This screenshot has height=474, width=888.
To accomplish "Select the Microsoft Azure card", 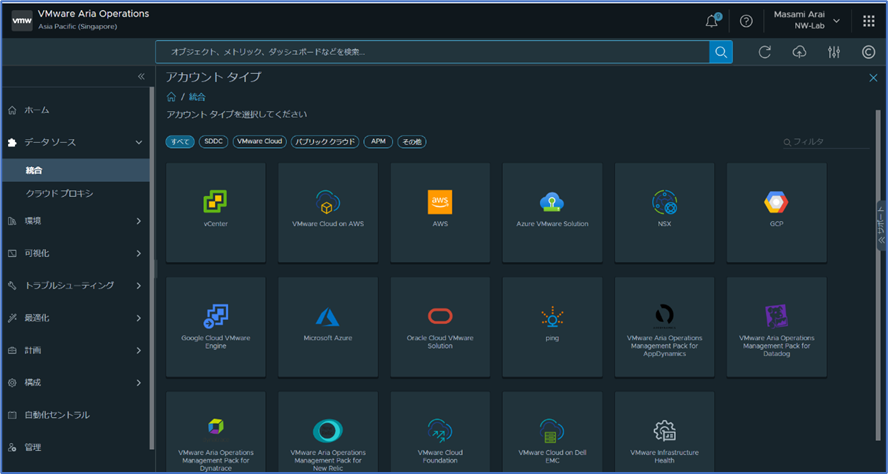I will pyautogui.click(x=328, y=327).
